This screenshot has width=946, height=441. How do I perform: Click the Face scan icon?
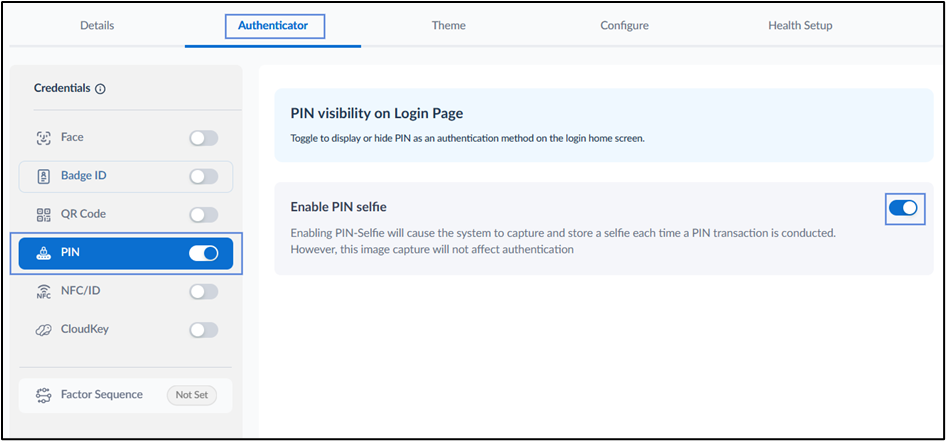click(43, 138)
